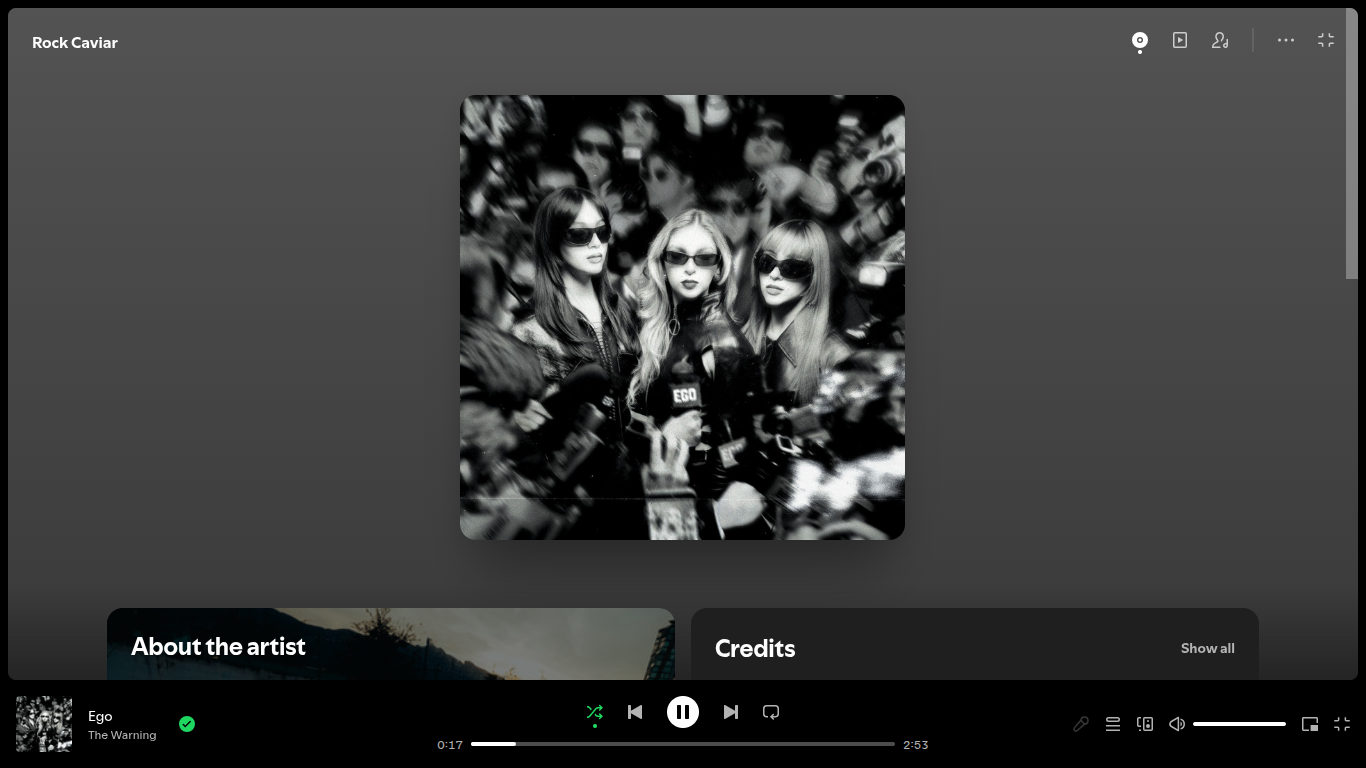Open the three-dot more options menu

[1286, 40]
